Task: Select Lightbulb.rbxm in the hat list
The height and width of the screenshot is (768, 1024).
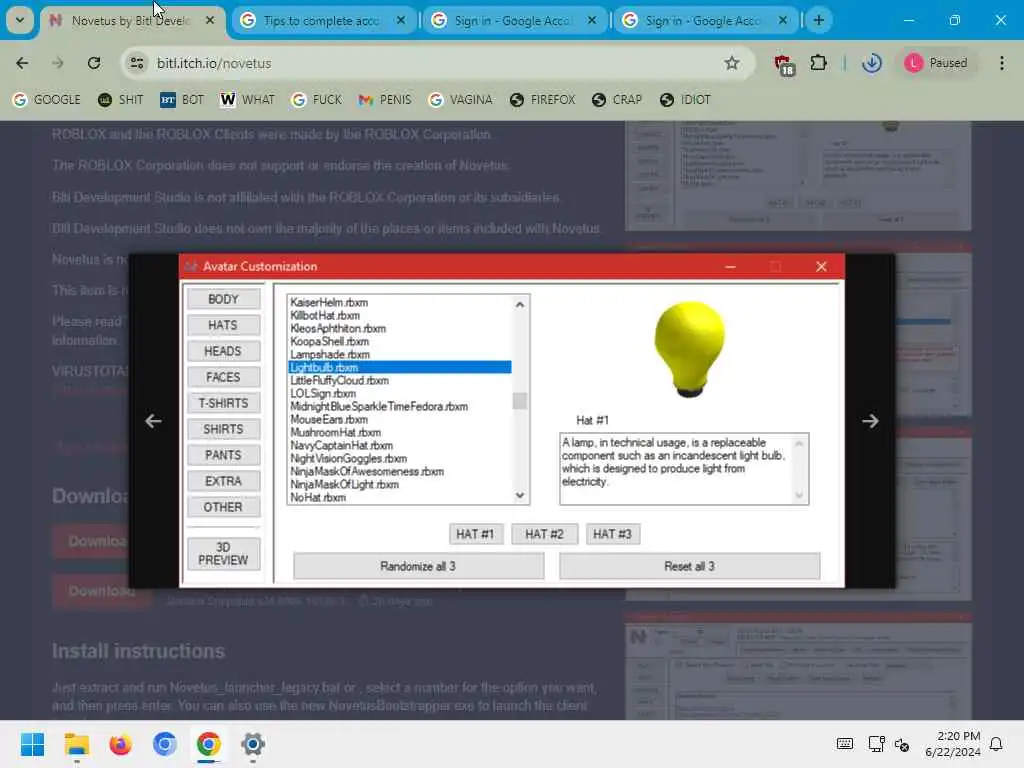Action: [x=400, y=368]
